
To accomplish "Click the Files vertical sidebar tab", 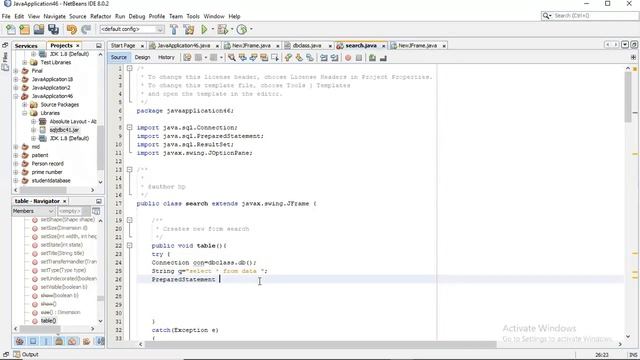I will click(x=5, y=61).
